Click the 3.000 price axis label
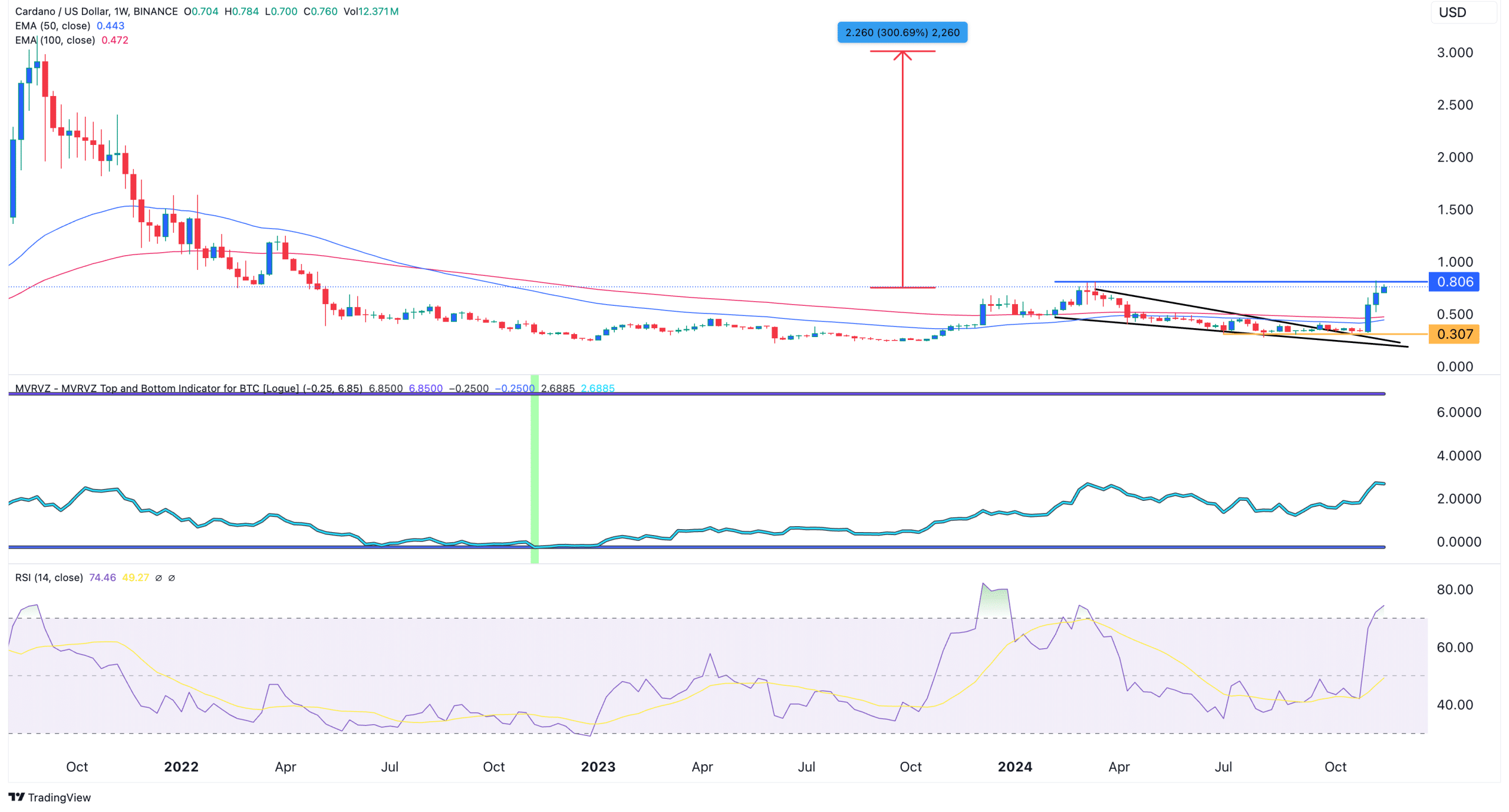 click(x=1454, y=52)
